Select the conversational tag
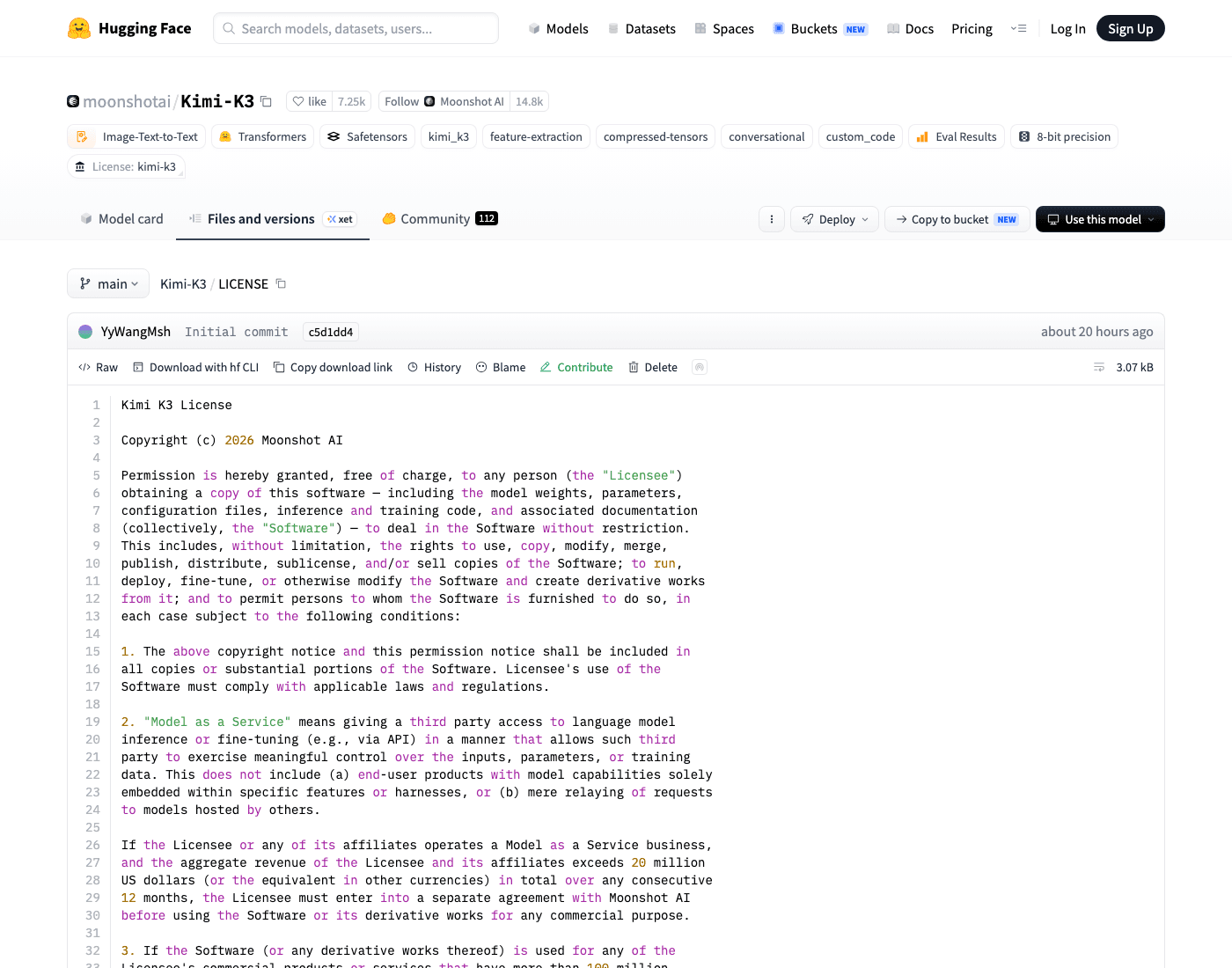 tap(766, 136)
